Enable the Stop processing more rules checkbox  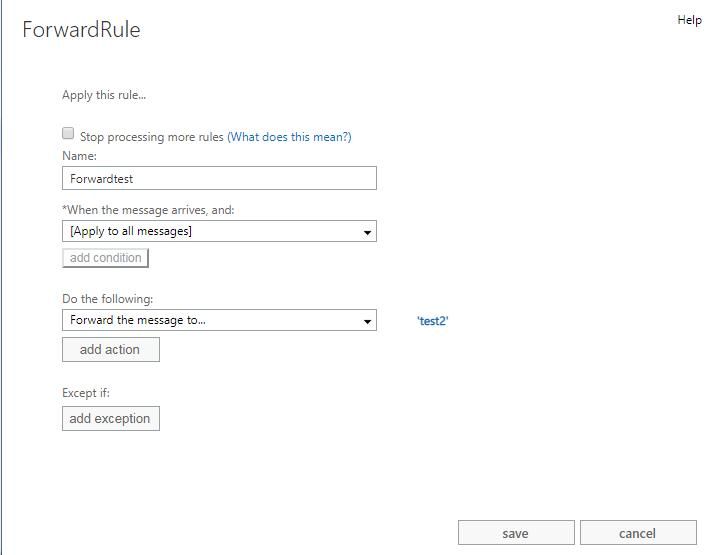click(x=68, y=133)
